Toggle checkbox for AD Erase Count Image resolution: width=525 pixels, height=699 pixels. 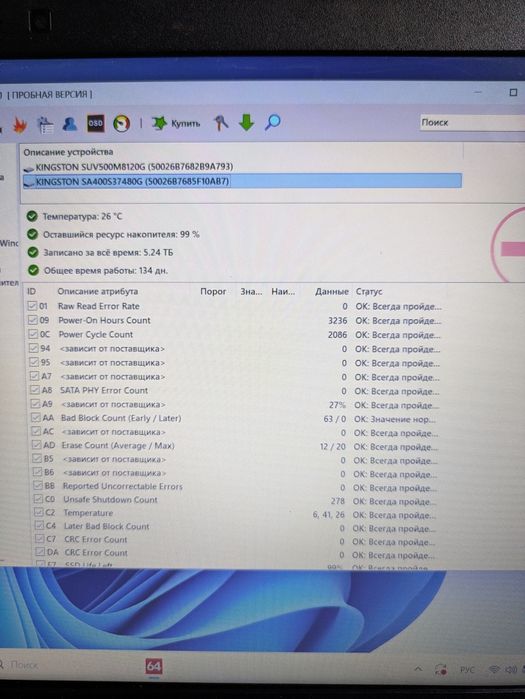click(37, 445)
